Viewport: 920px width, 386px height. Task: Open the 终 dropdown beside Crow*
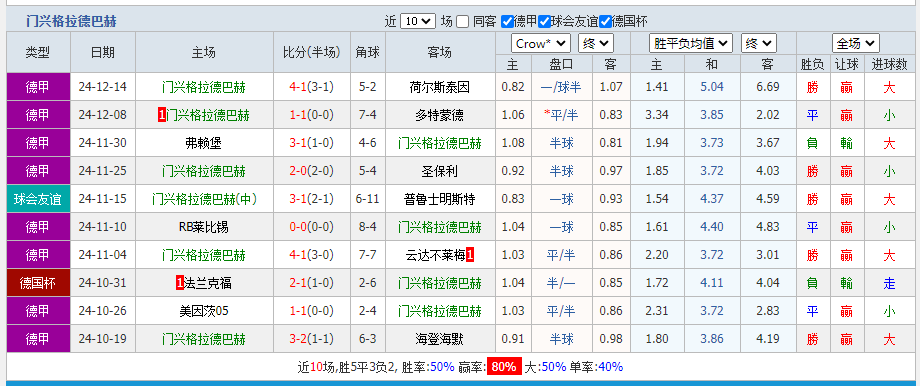pyautogui.click(x=596, y=43)
